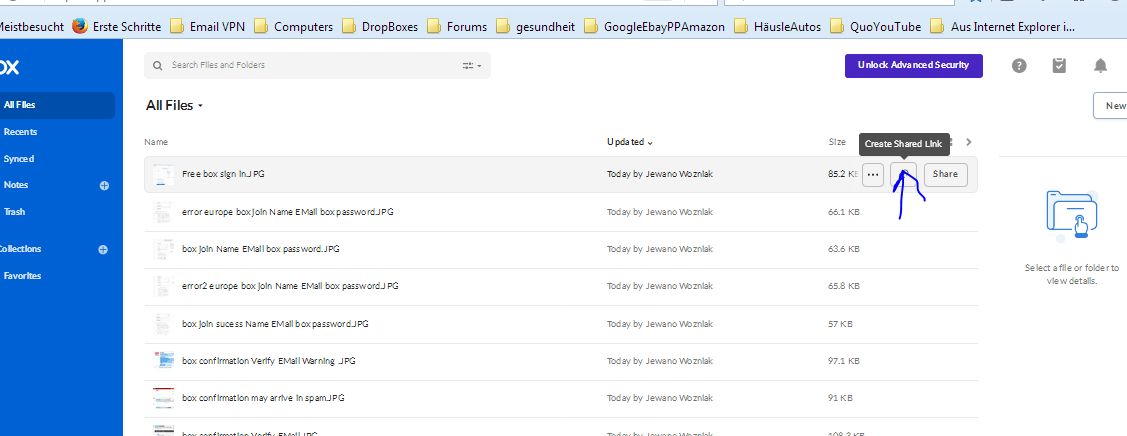
Task: Click thumbnail of error2 europe box Join file
Action: [x=164, y=286]
